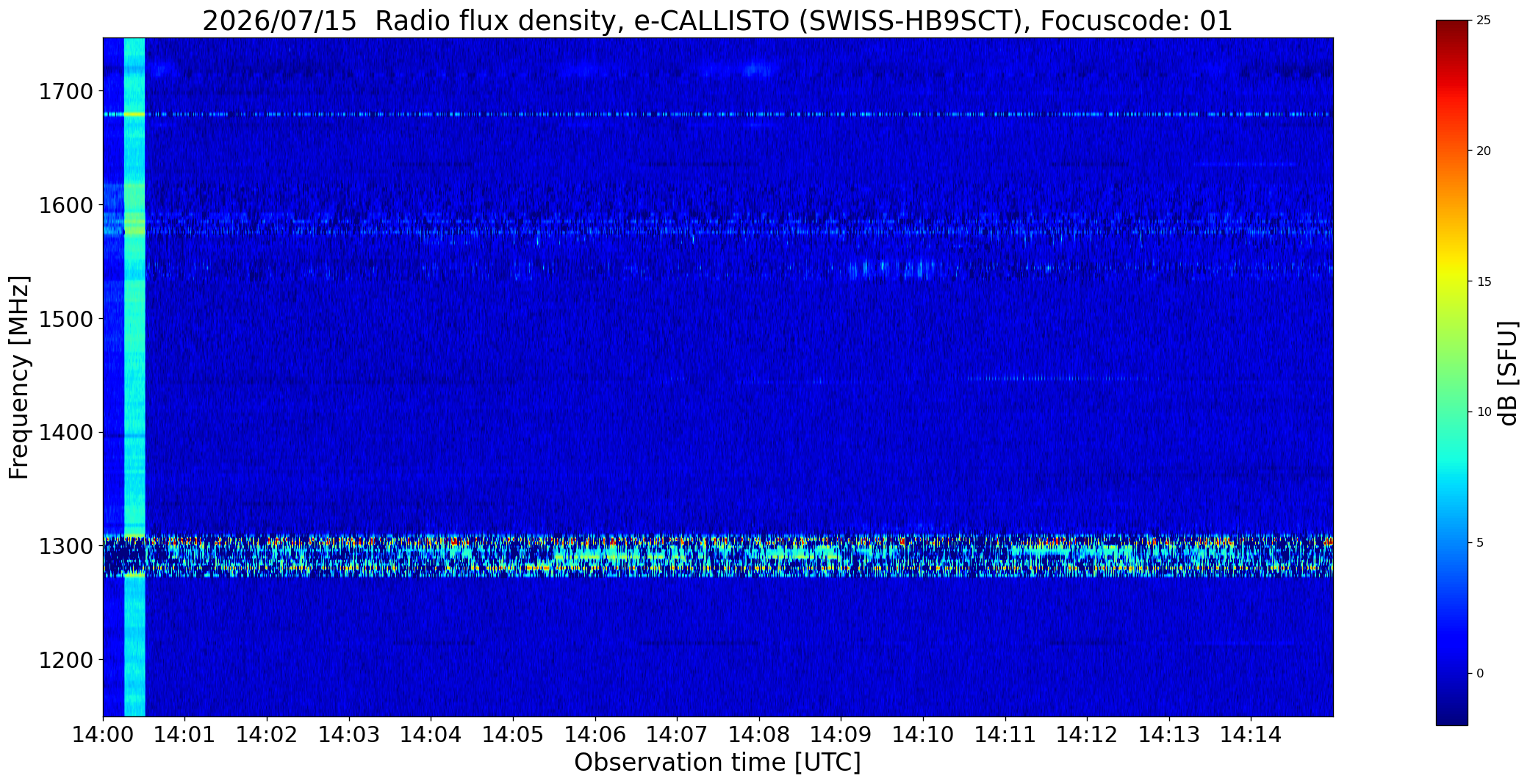Screen dimensions: 1530x784
Task: Click the 1300 MHz frequency tick label
Action: point(65,546)
